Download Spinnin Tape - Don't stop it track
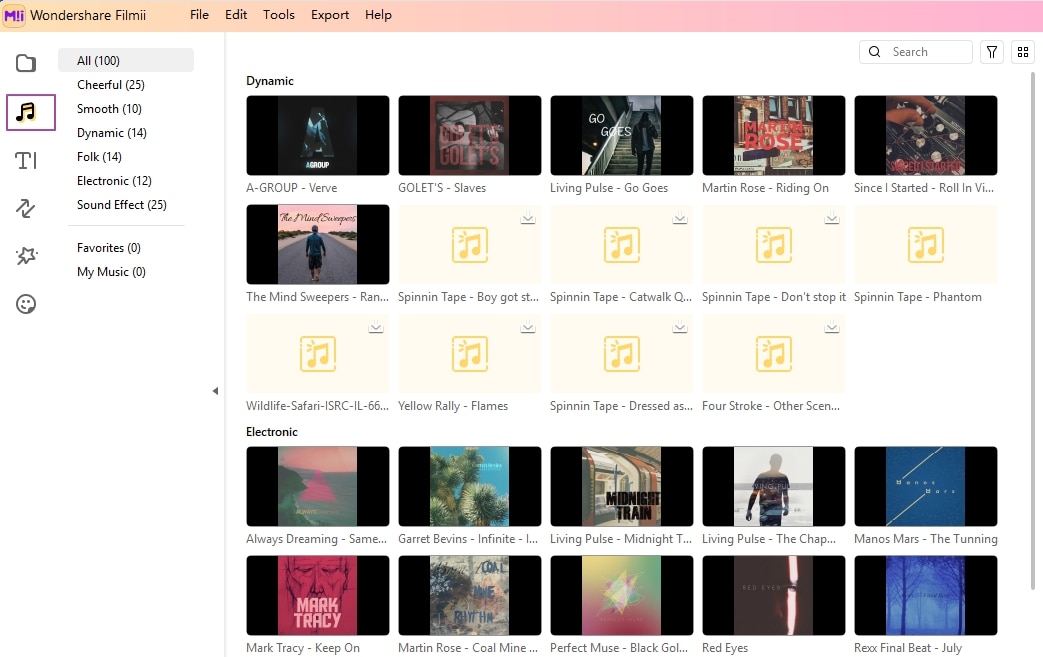Image resolution: width=1043 pixels, height=657 pixels. (x=831, y=217)
